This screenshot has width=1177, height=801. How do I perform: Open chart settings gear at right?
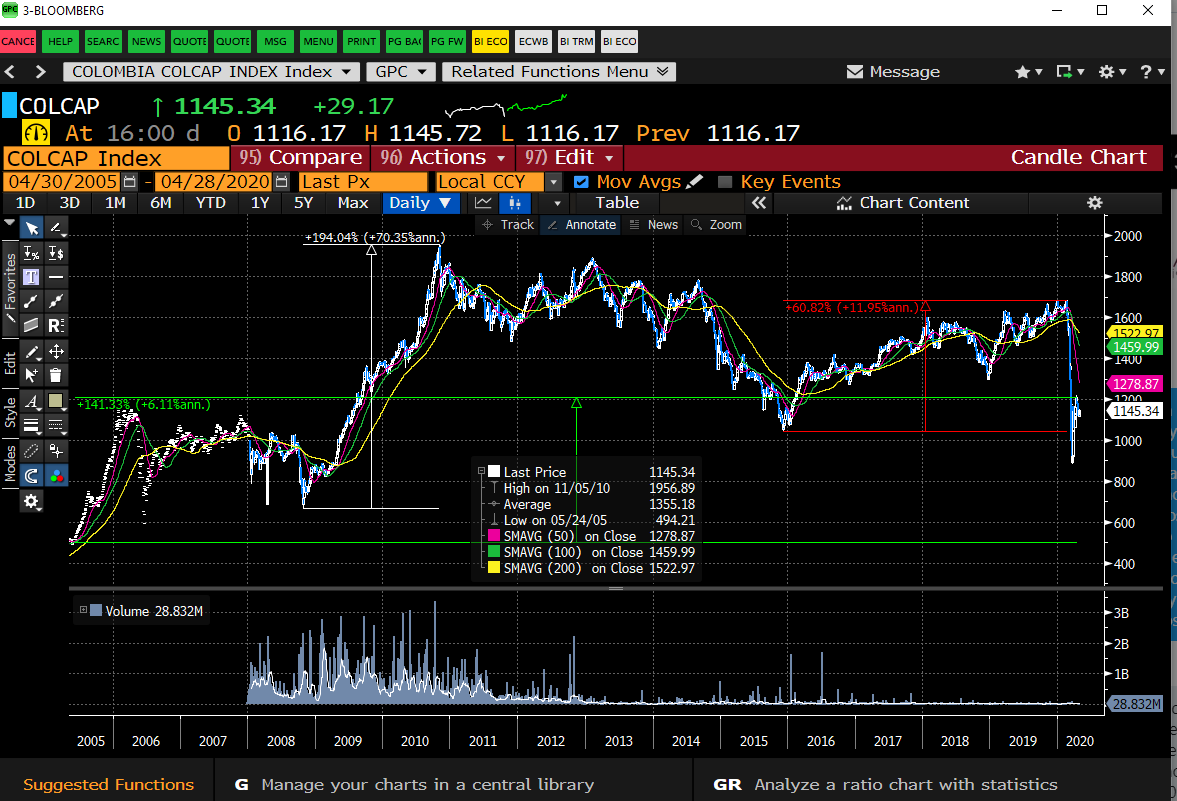tap(1094, 203)
